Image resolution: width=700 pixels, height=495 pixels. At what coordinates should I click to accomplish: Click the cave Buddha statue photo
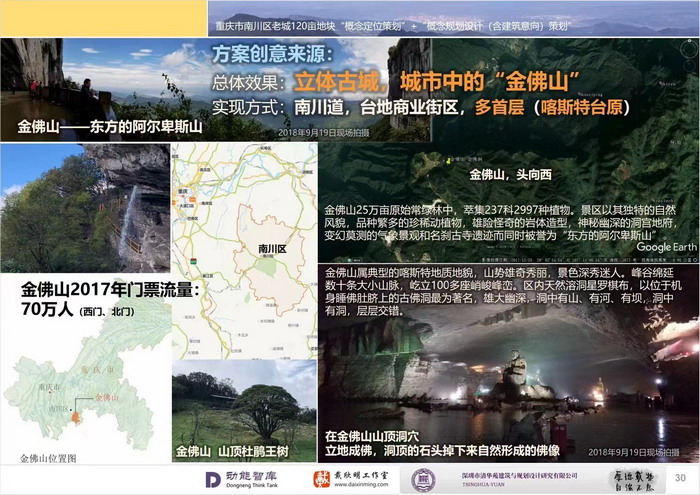(508, 362)
